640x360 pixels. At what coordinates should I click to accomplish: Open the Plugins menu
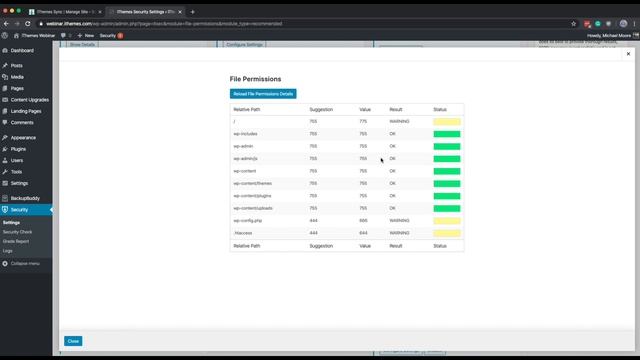tap(18, 149)
